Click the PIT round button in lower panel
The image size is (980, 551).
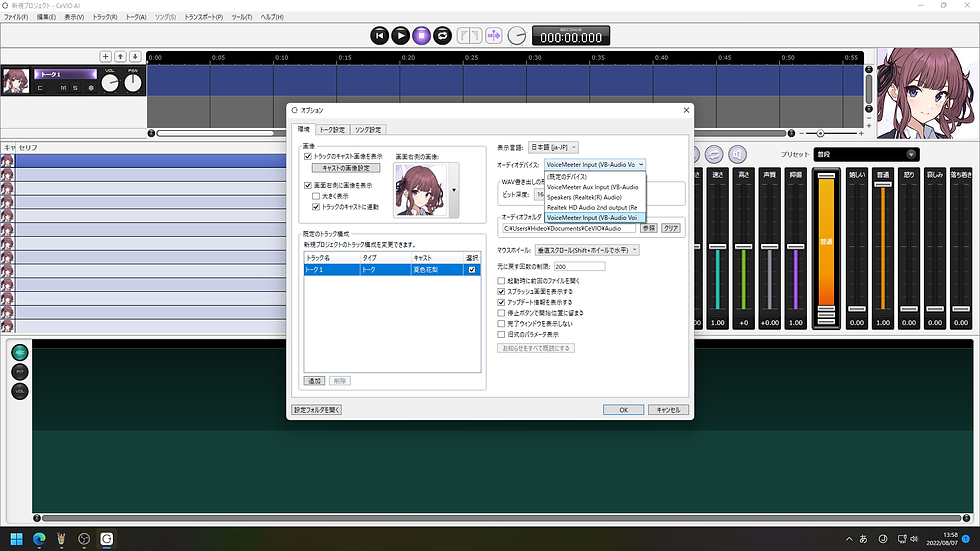click(x=20, y=372)
